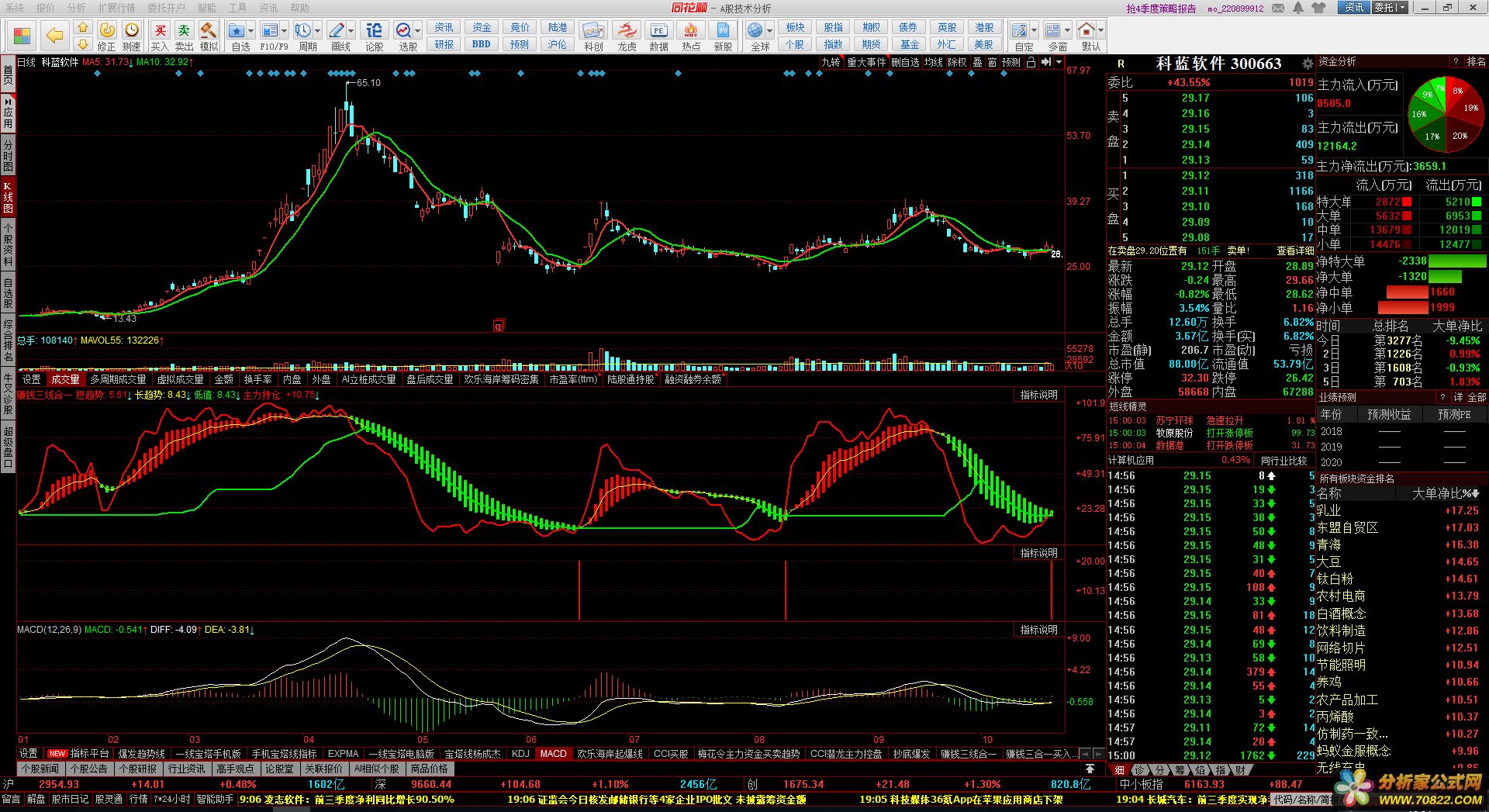Click the capital flow pie chart
Screen dimensions: 1489x812
(x=1446, y=114)
